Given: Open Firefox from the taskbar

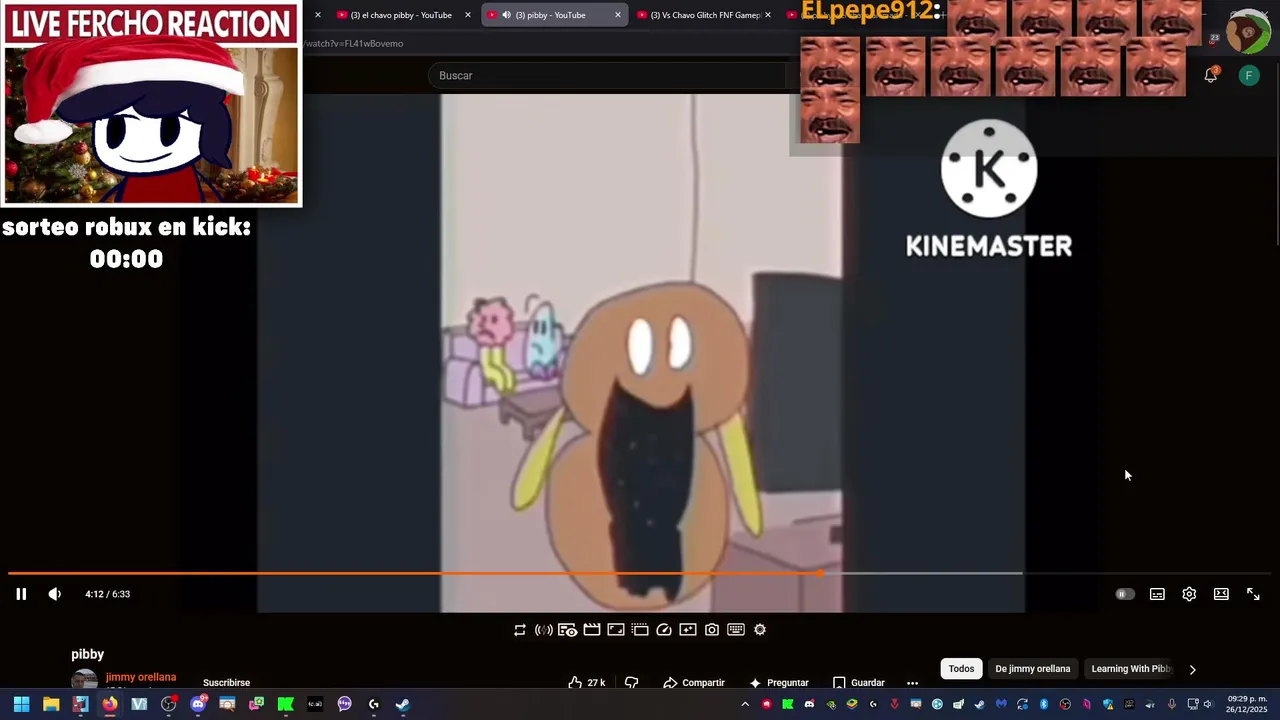Looking at the screenshot, I should click(x=110, y=704).
